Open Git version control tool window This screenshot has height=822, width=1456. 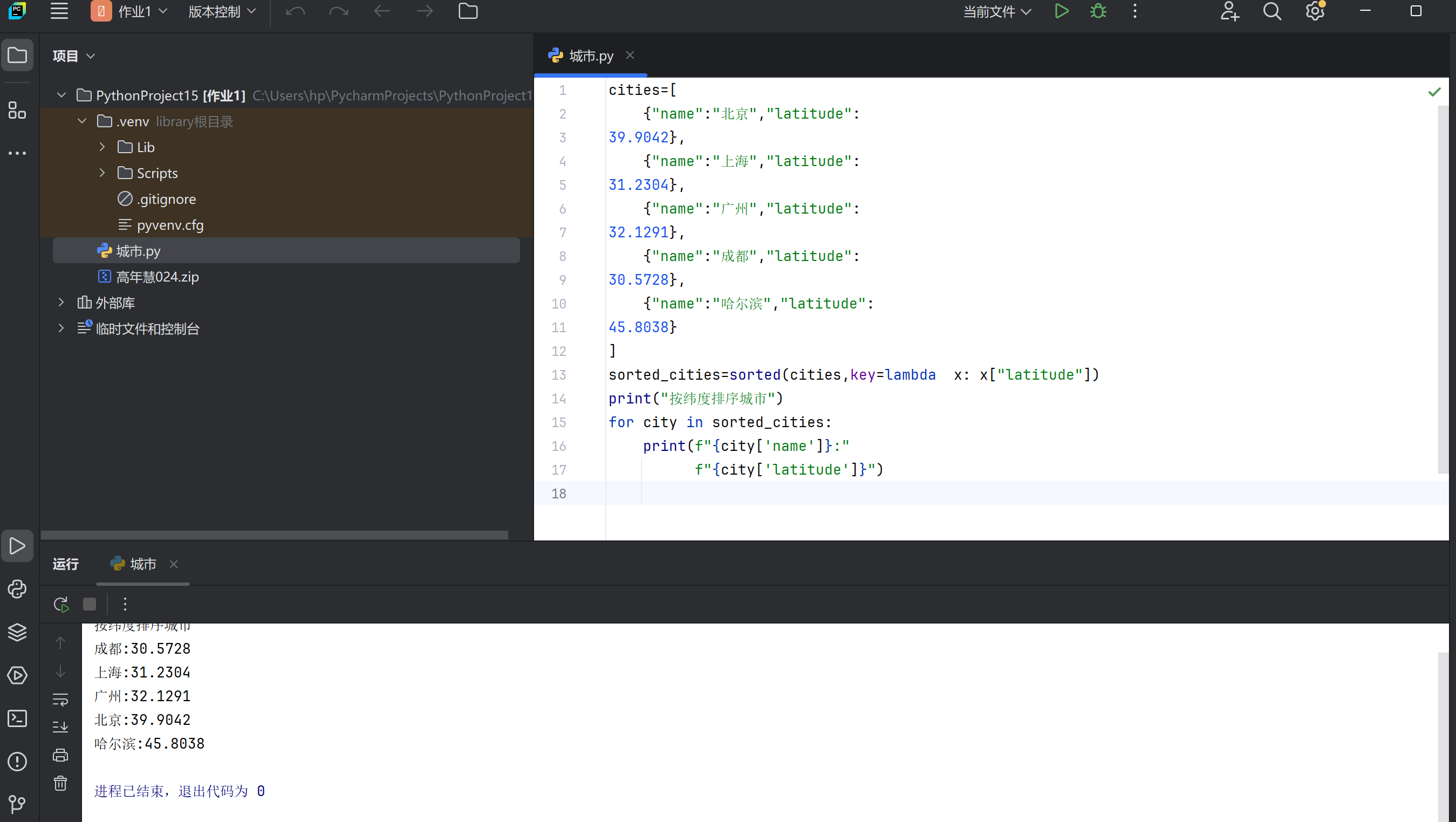pos(17,804)
